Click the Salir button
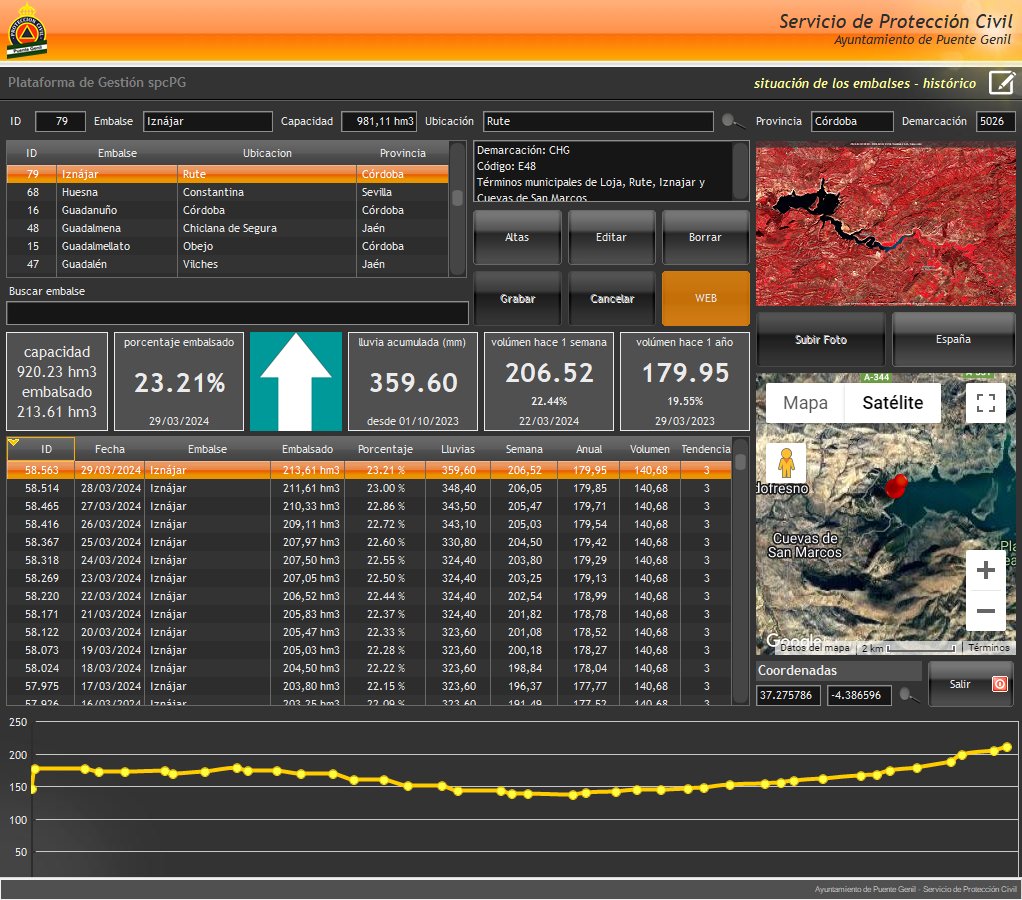The image size is (1022, 900). [x=971, y=684]
